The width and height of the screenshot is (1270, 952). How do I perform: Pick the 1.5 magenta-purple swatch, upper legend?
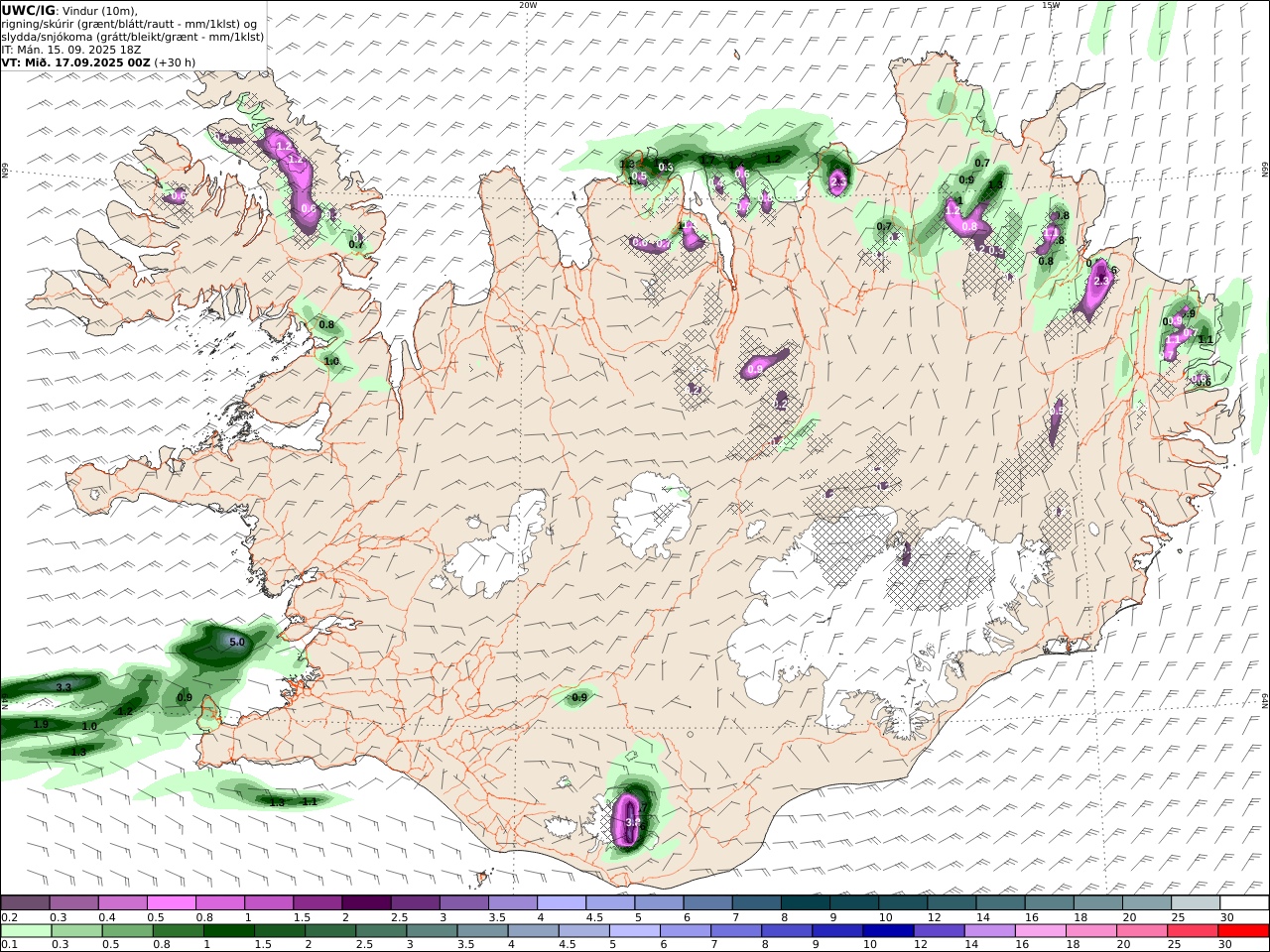click(317, 902)
